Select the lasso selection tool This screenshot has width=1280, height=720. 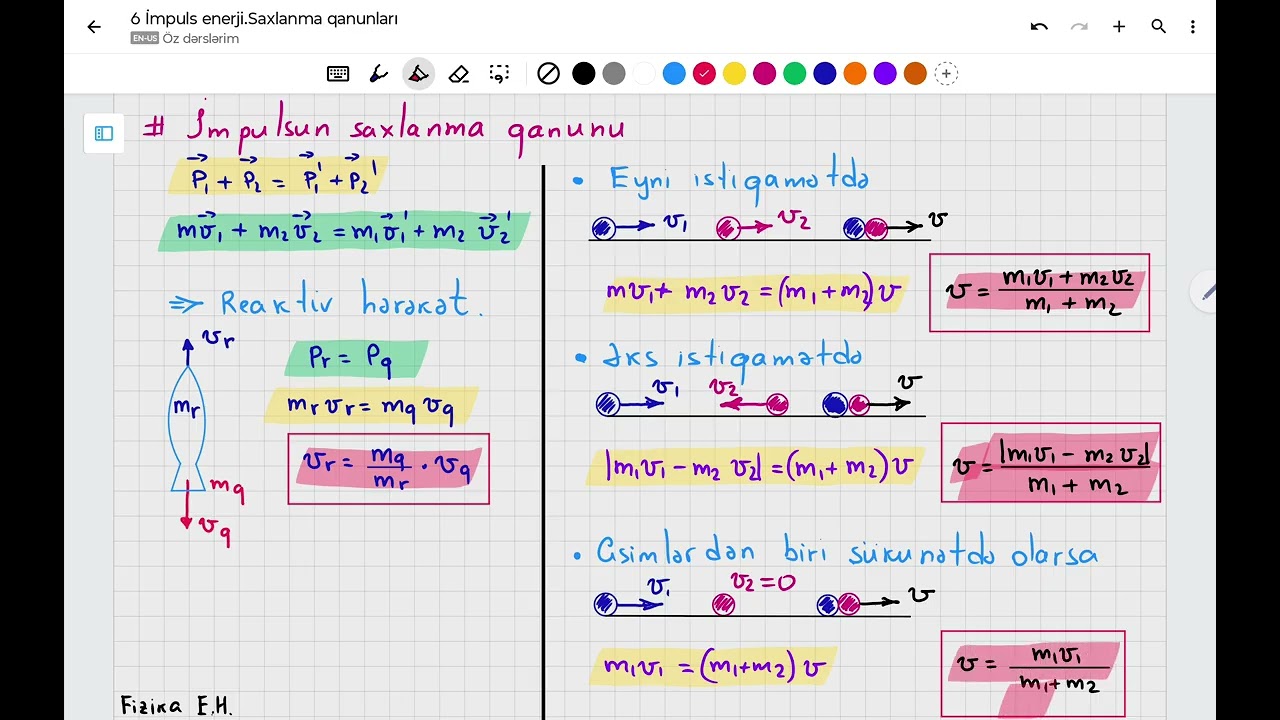[x=499, y=73]
